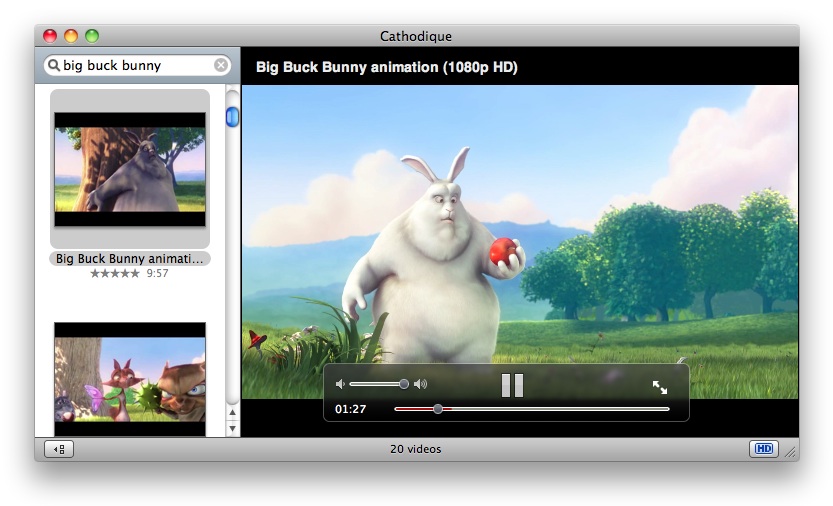Click the search field containing big buck bunny

tap(138, 65)
